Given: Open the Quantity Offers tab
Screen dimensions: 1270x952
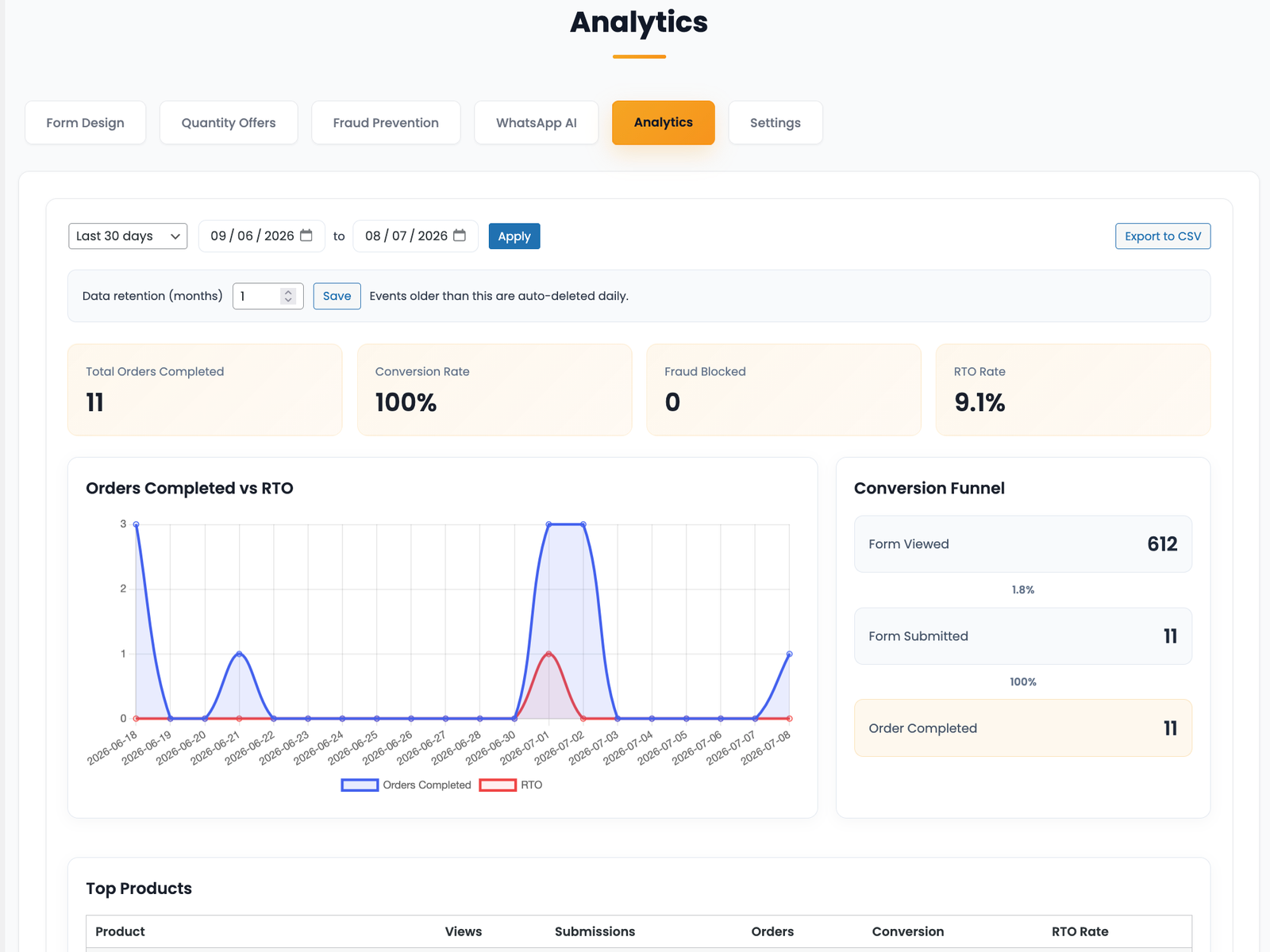Looking at the screenshot, I should (229, 123).
